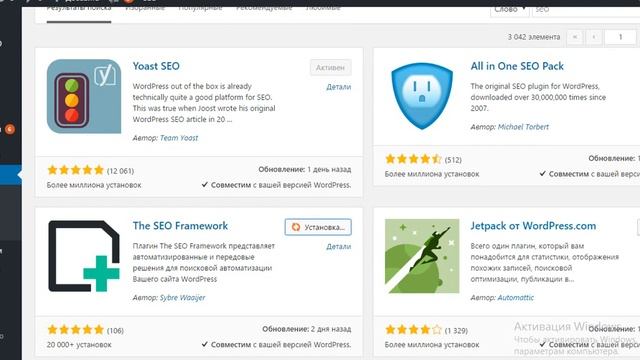
Task: Click the Jetpack four-star rating
Action: tap(413, 330)
